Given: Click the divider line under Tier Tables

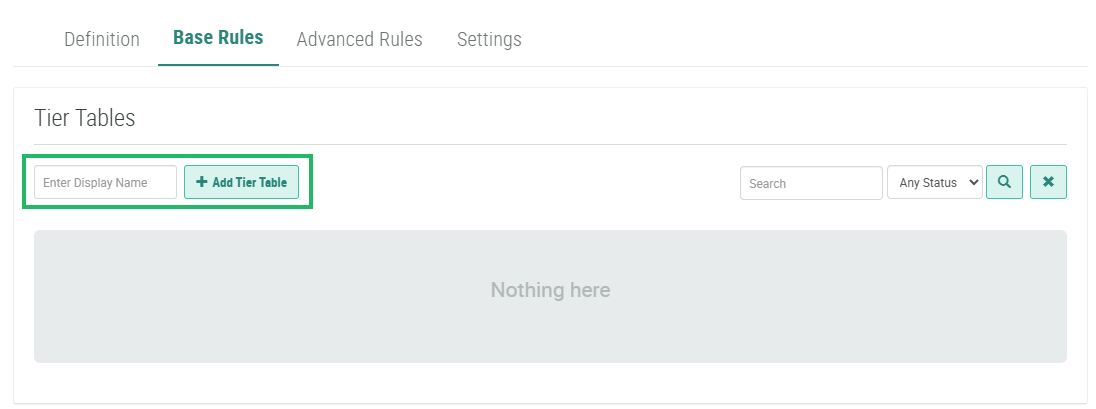Looking at the screenshot, I should [x=550, y=144].
